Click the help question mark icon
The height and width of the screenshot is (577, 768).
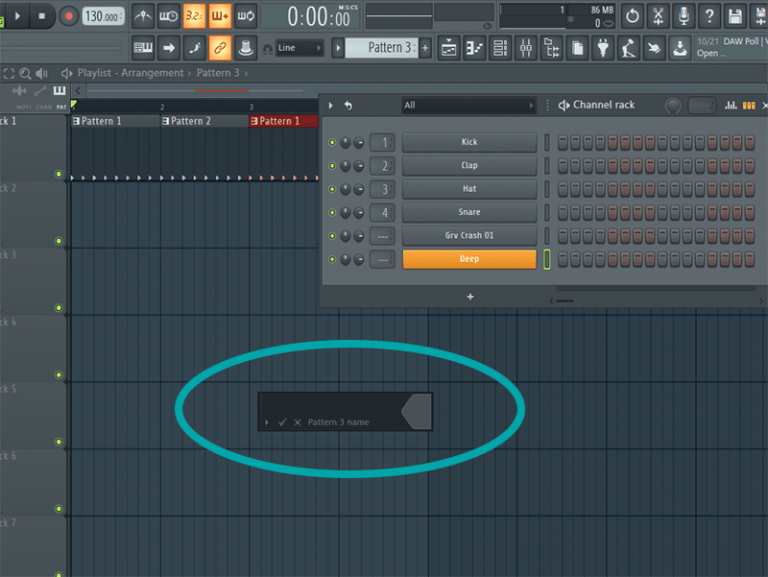point(709,16)
